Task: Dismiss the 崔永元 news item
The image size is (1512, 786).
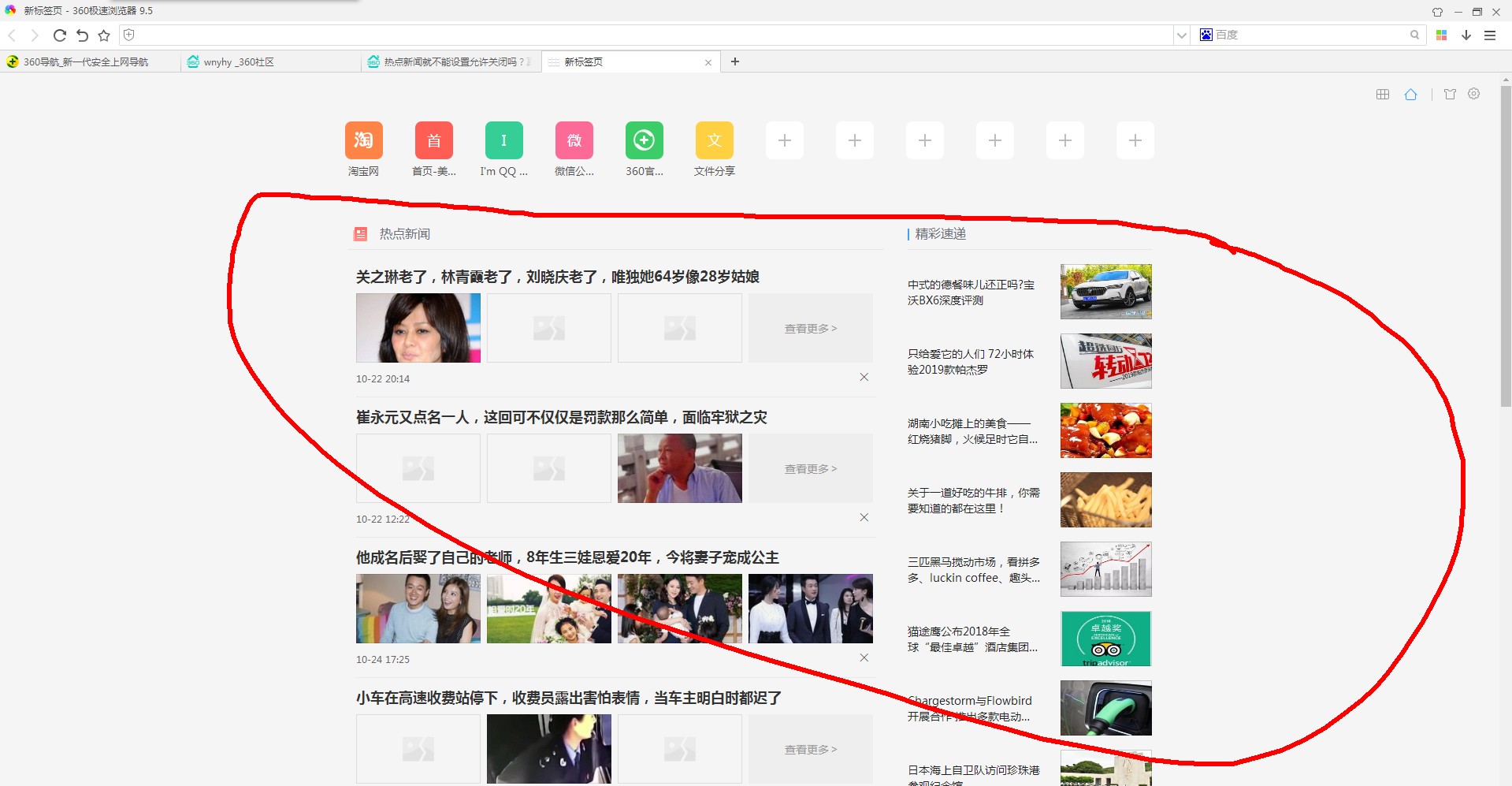Action: point(864,517)
